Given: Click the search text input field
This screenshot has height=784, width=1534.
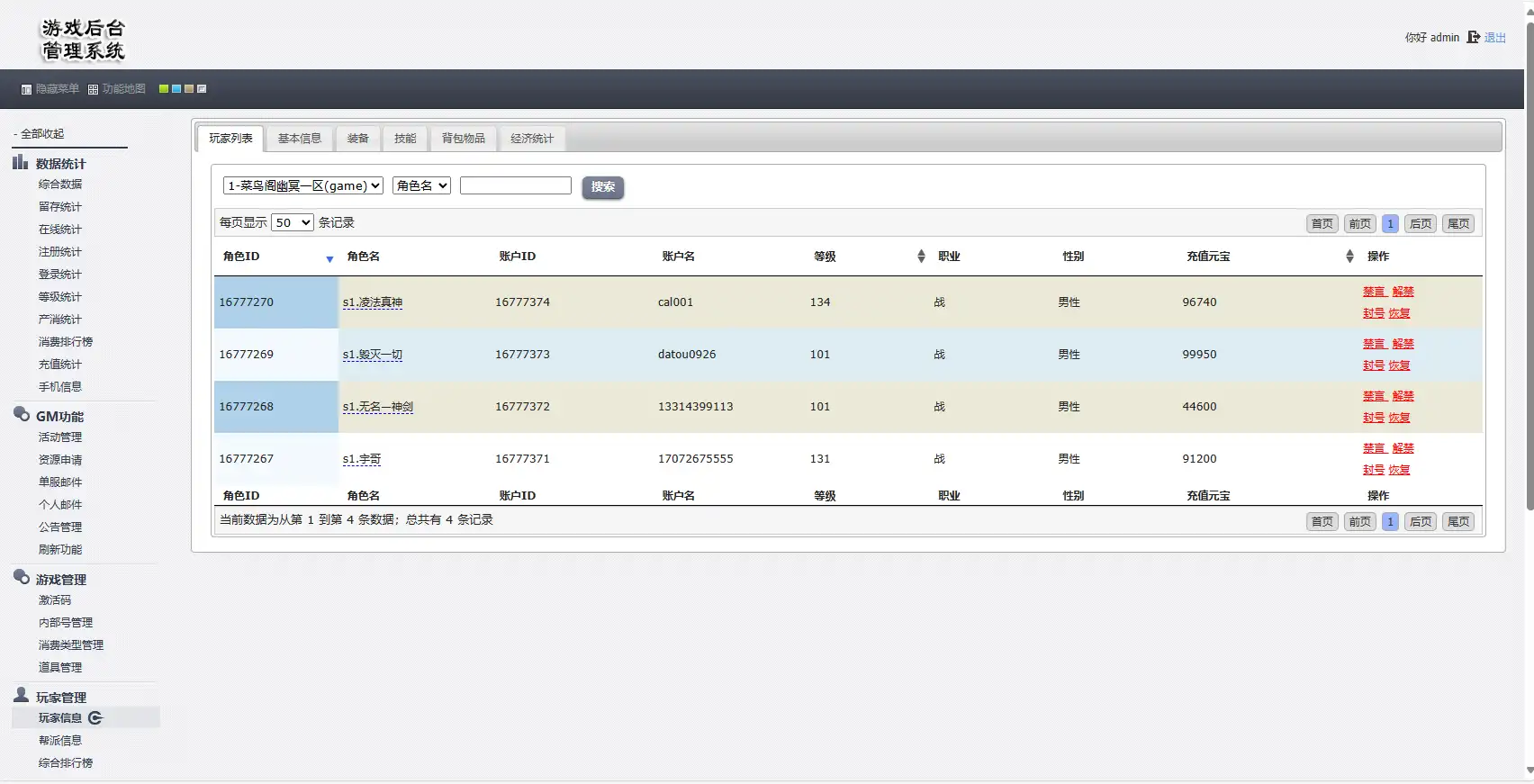Looking at the screenshot, I should (x=516, y=185).
